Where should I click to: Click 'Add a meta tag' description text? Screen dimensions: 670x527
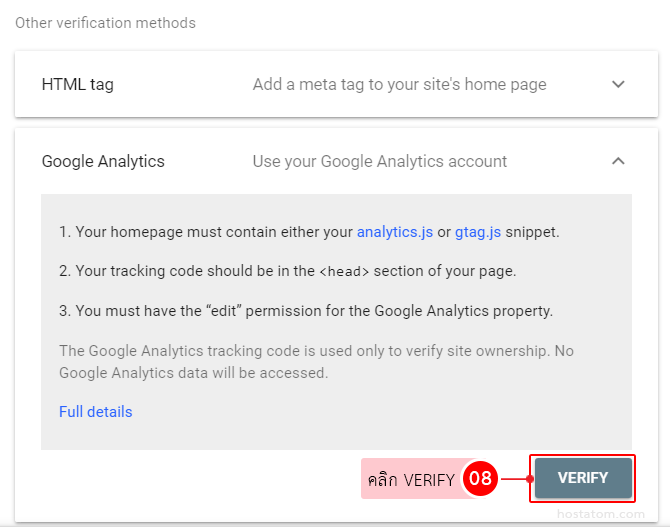pos(399,84)
